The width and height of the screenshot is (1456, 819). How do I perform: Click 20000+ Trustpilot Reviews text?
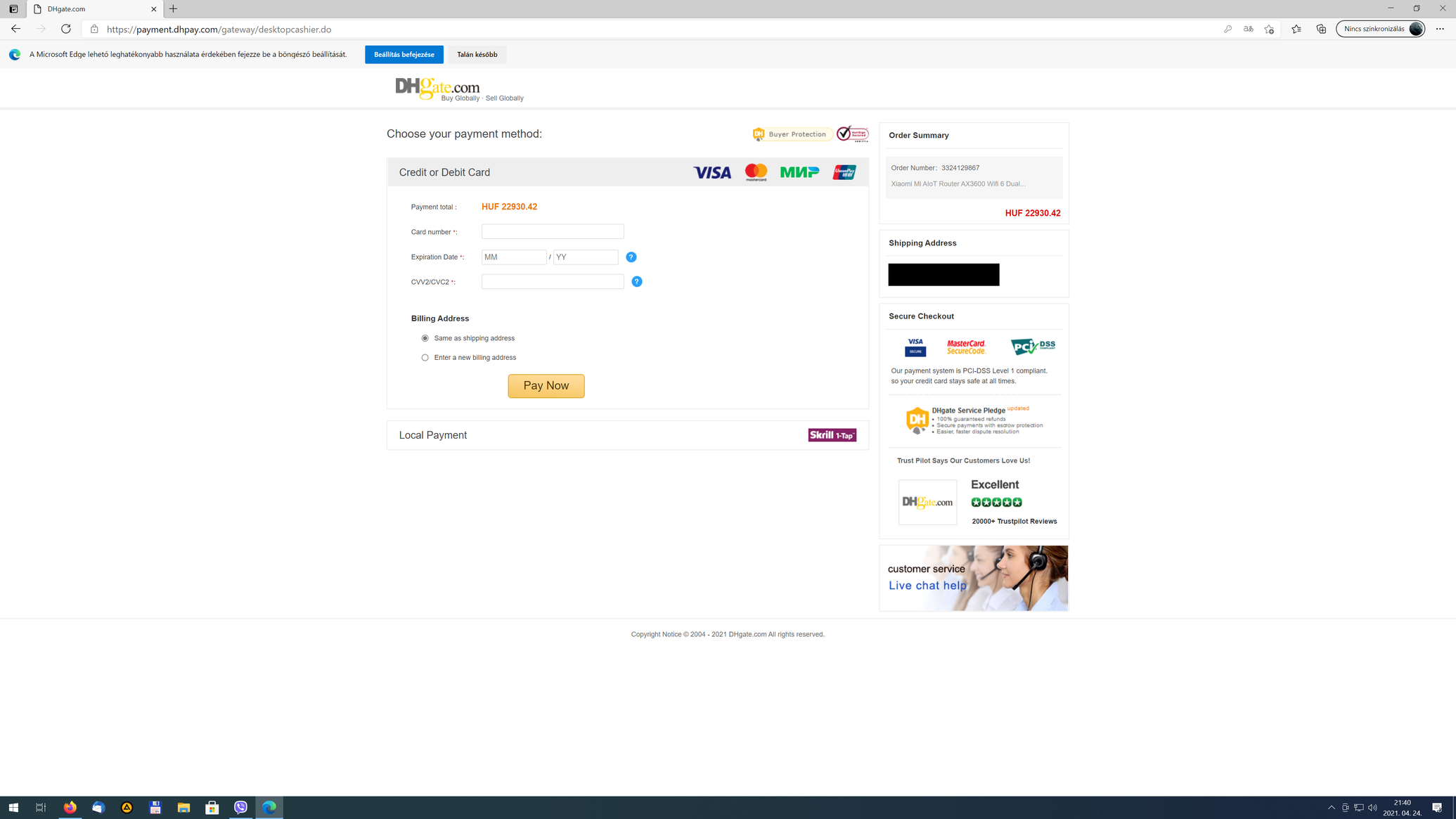1014,522
